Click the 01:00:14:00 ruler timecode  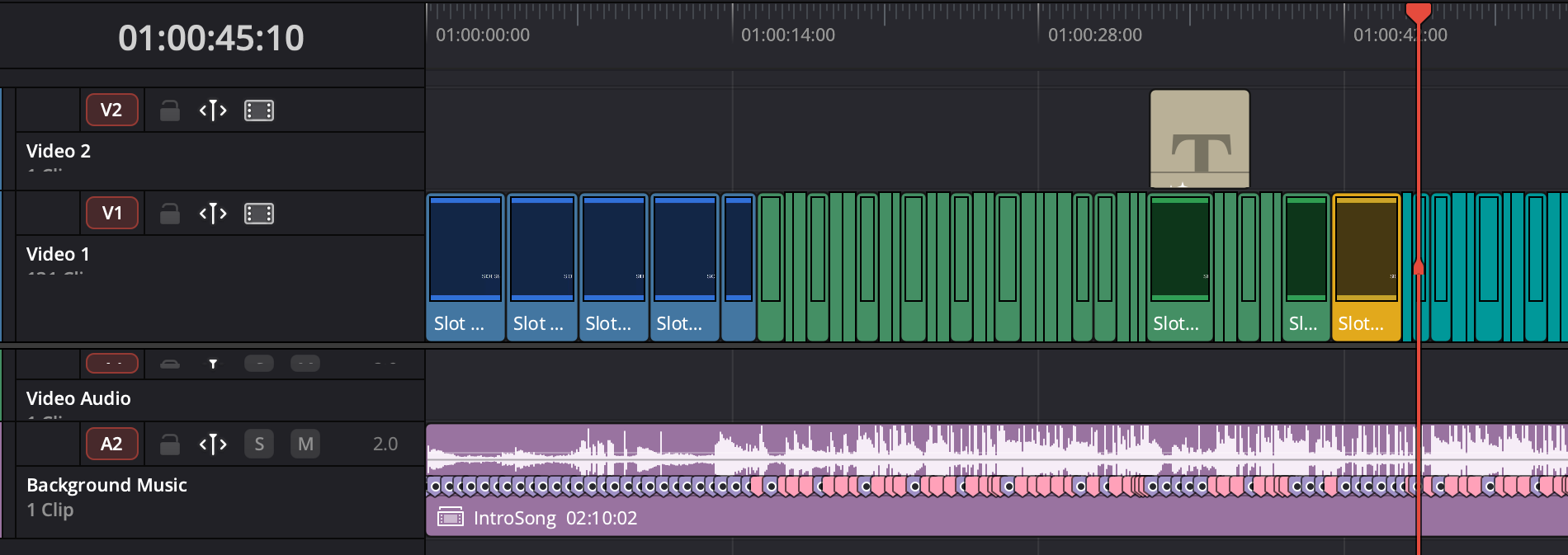tap(788, 35)
